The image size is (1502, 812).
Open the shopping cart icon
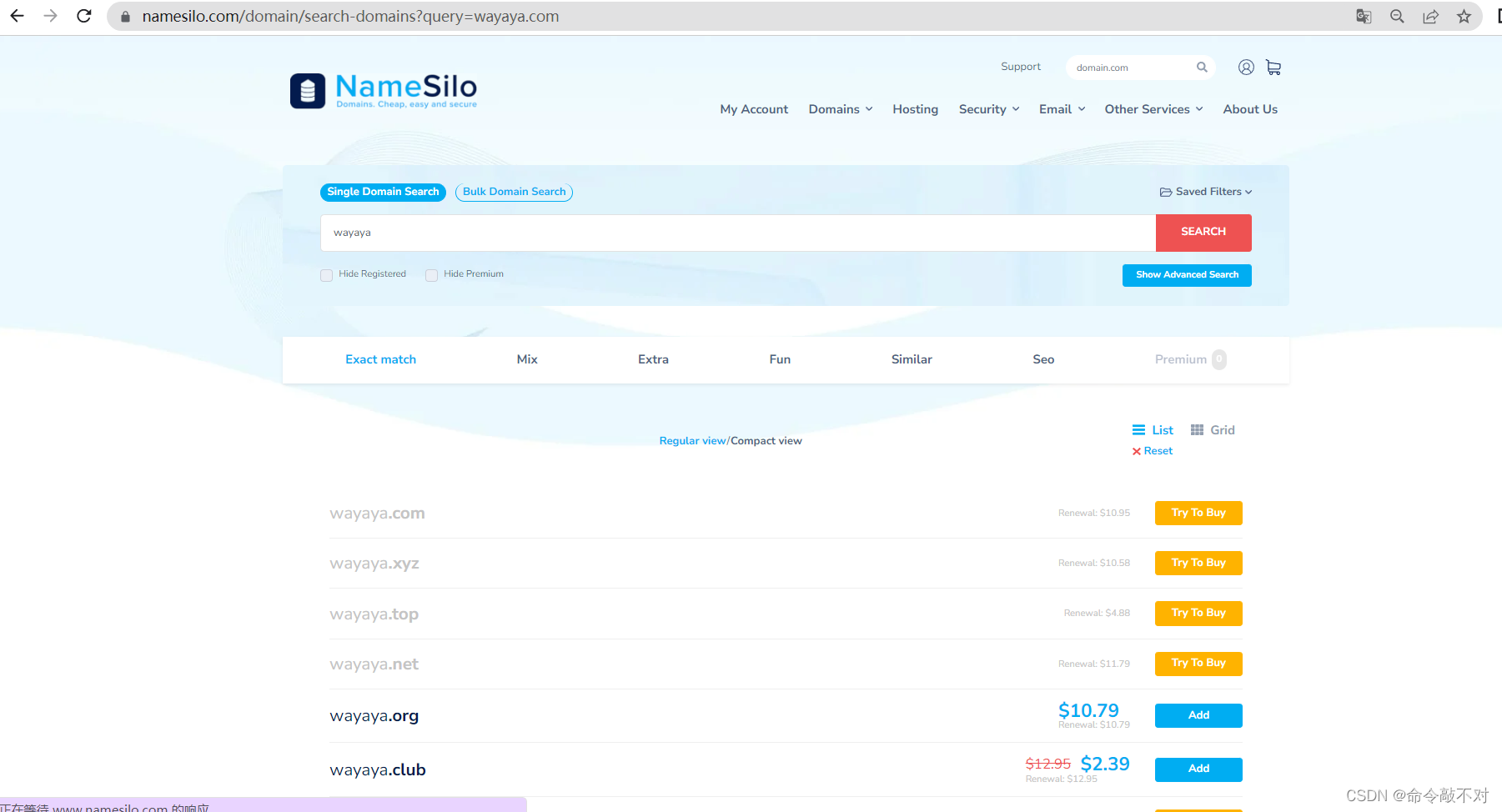[x=1273, y=68]
